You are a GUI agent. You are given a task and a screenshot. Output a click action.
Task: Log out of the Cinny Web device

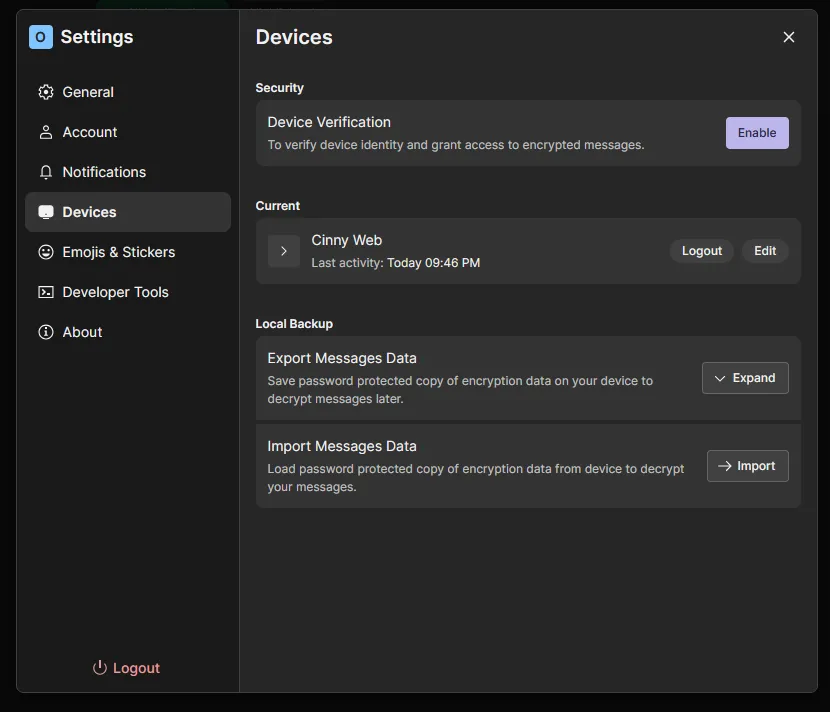[701, 251]
